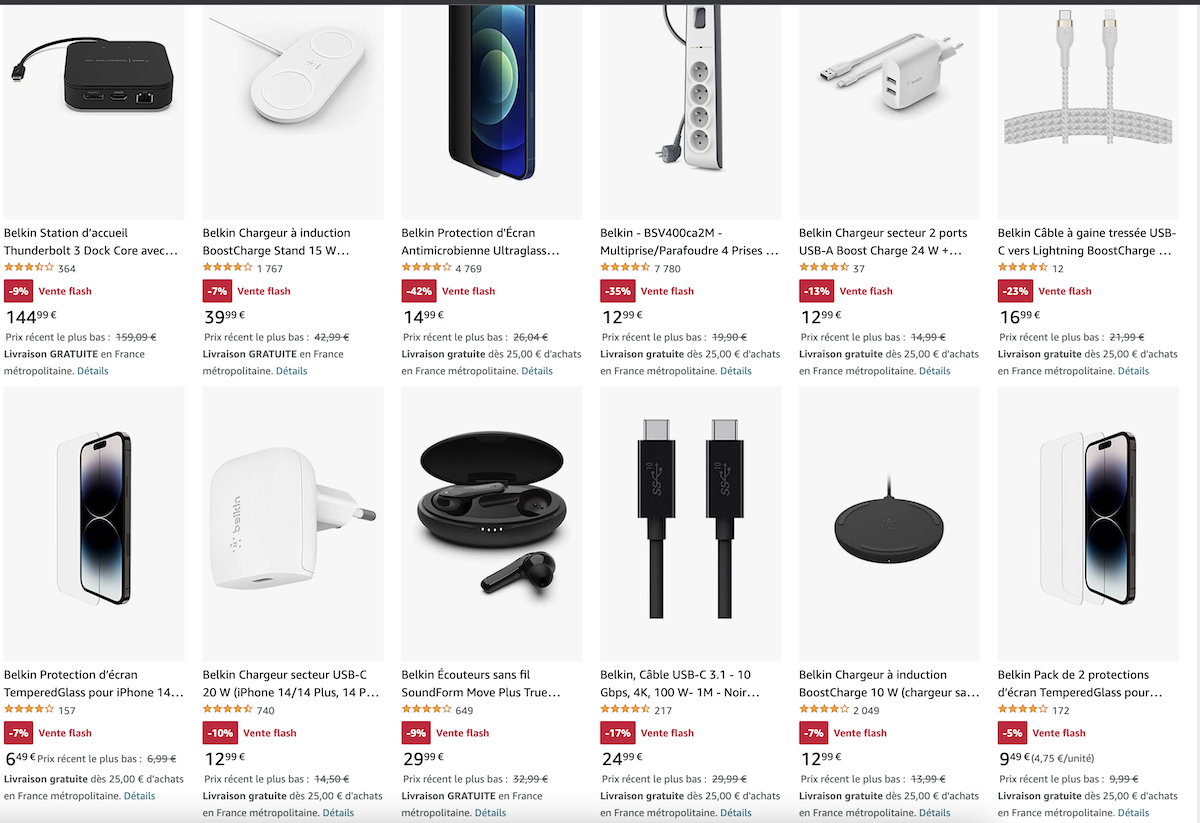1200x823 pixels.
Task: Click the -17% discount badge on USB-C cable
Action: pos(616,733)
